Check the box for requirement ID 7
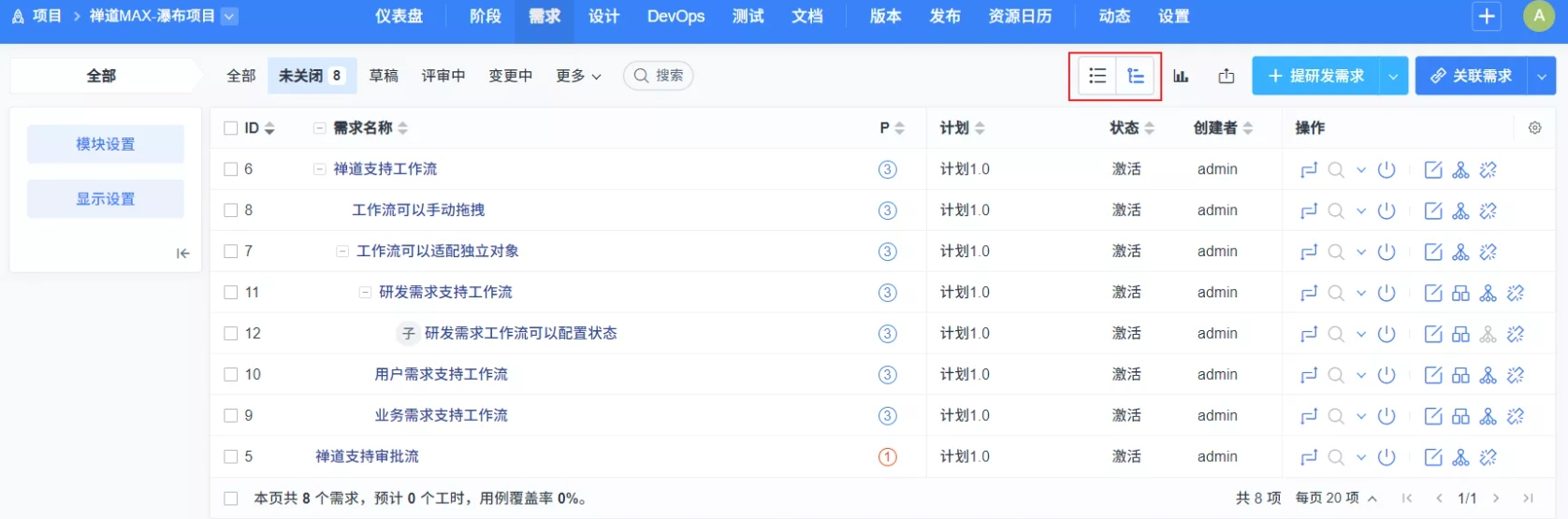The width and height of the screenshot is (1568, 519). coord(231,252)
